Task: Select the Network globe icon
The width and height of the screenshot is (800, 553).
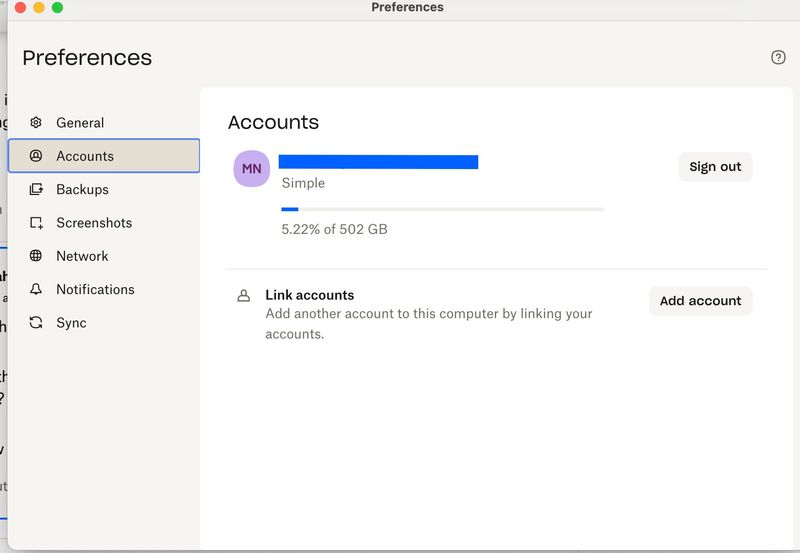Action: (36, 256)
